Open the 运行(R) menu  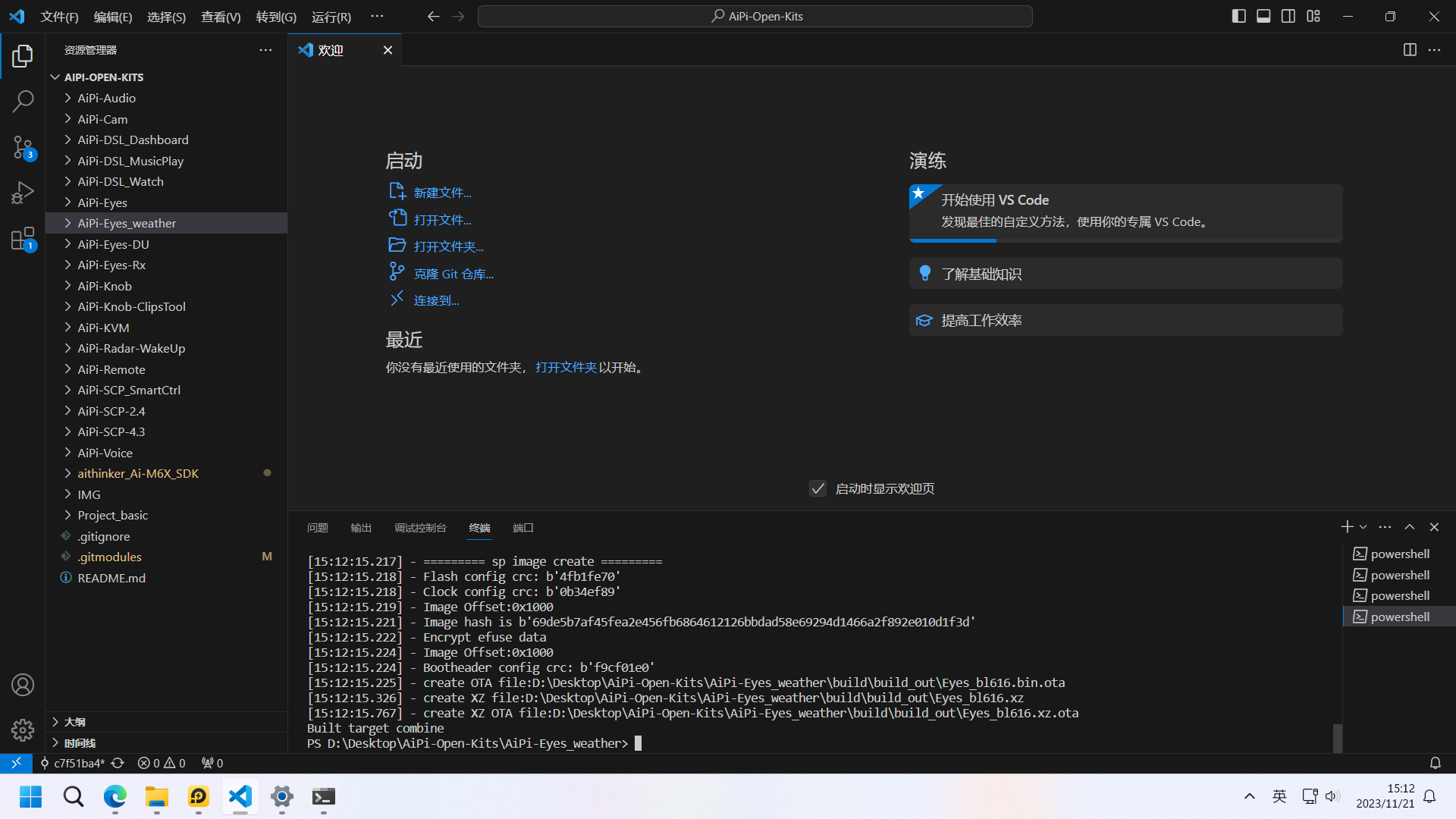(x=331, y=17)
